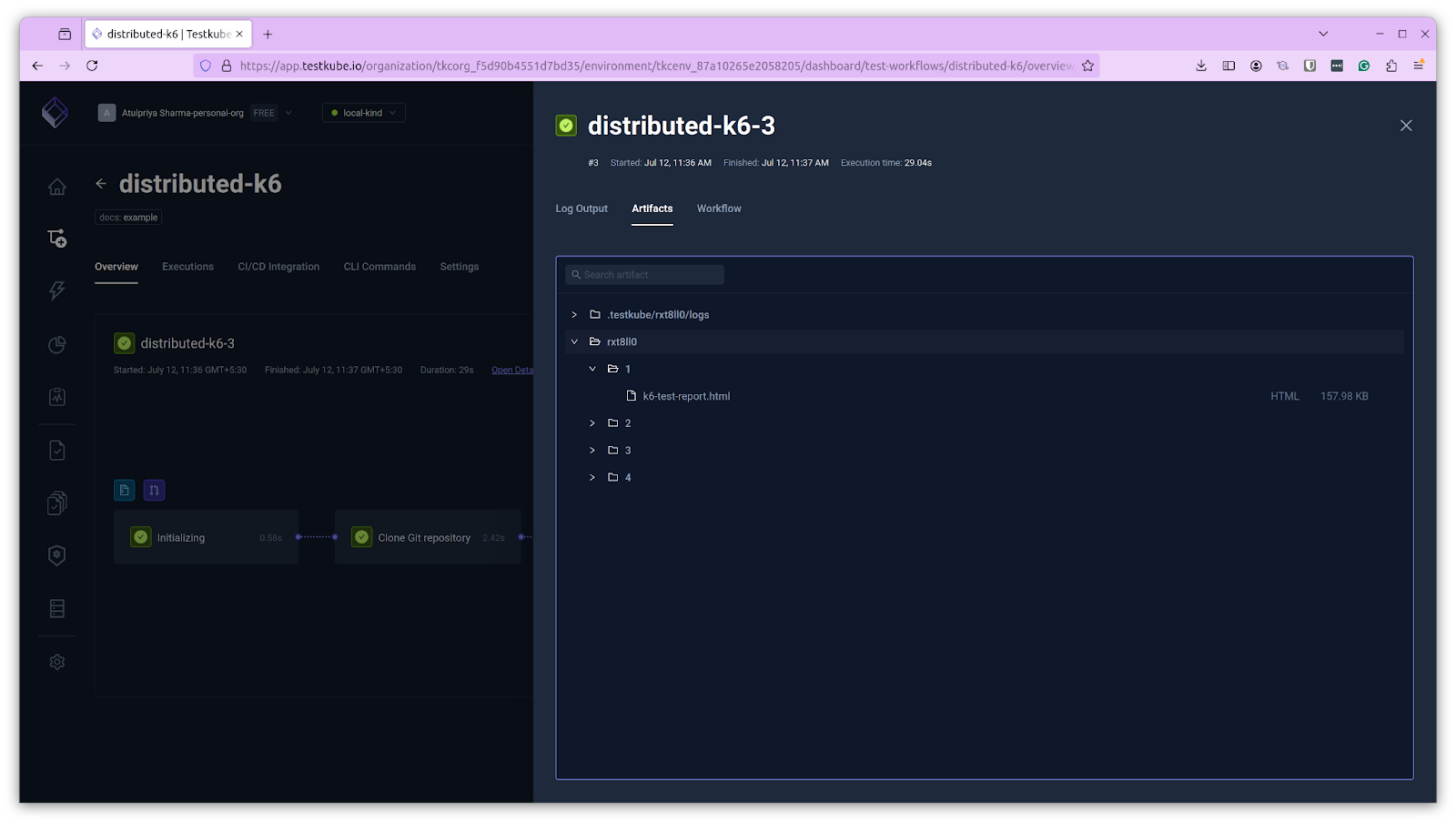The width and height of the screenshot is (1456, 824).
Task: Click the purple git branch icon above steps
Action: [154, 490]
